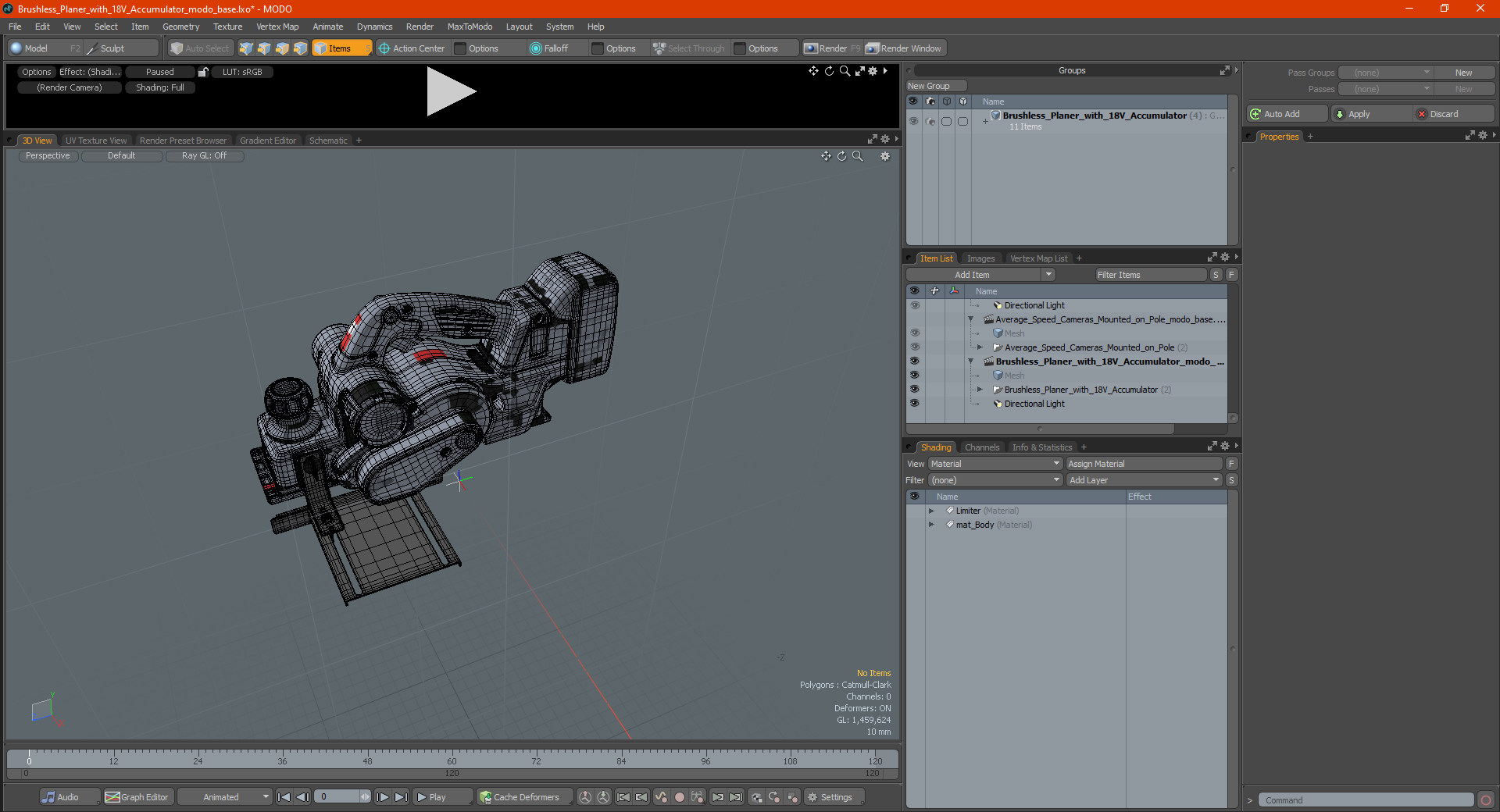This screenshot has width=1500, height=812.
Task: Open the Graph Editor
Action: [137, 797]
